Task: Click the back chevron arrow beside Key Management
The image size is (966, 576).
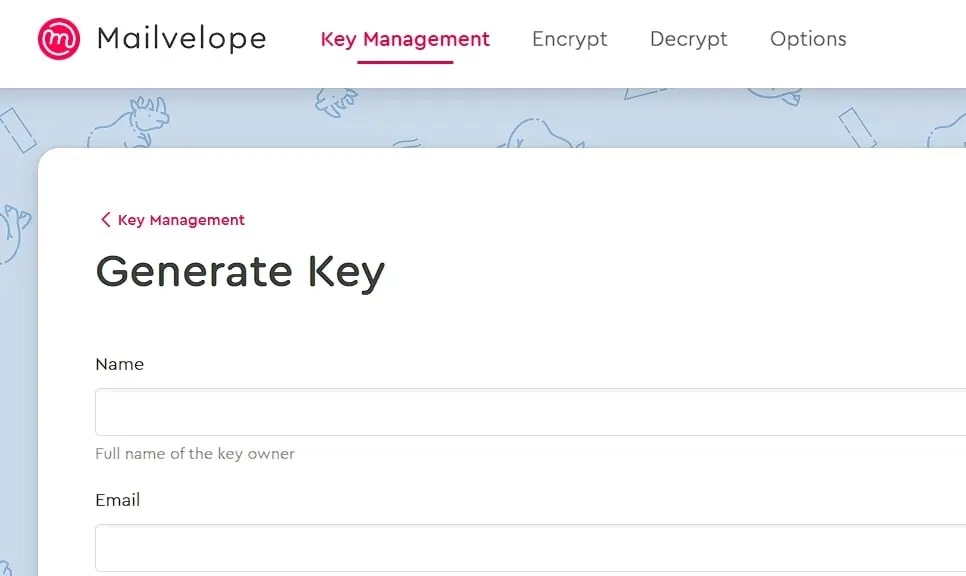Action: click(x=105, y=220)
